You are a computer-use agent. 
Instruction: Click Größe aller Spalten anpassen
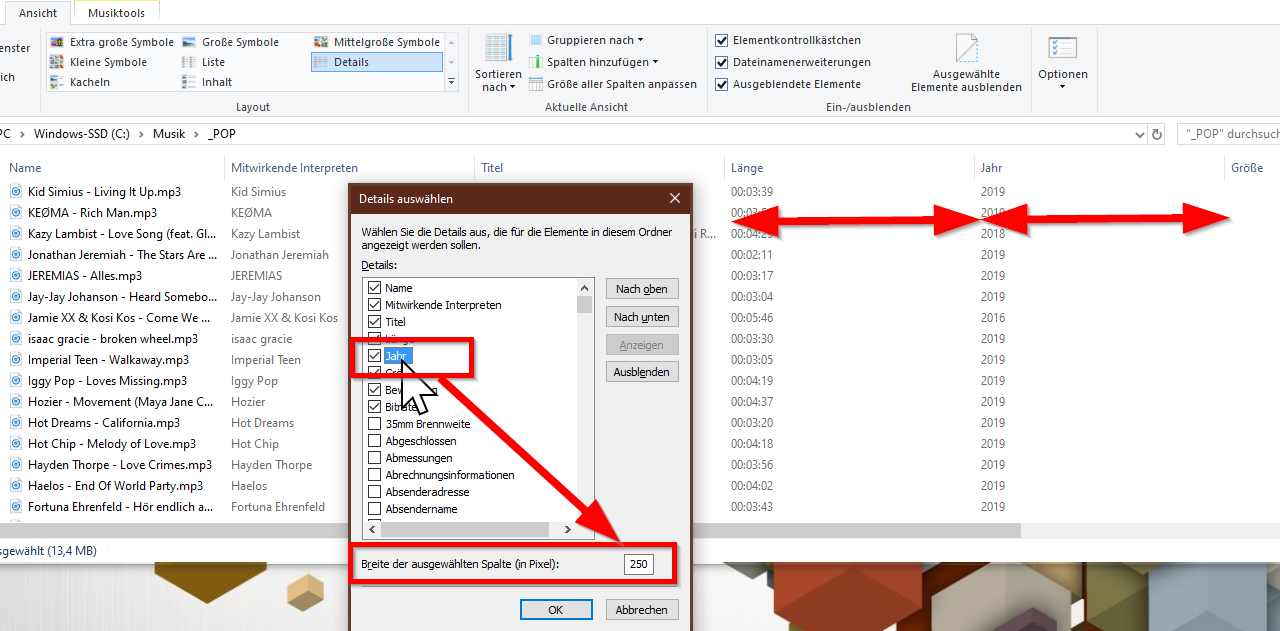[613, 84]
